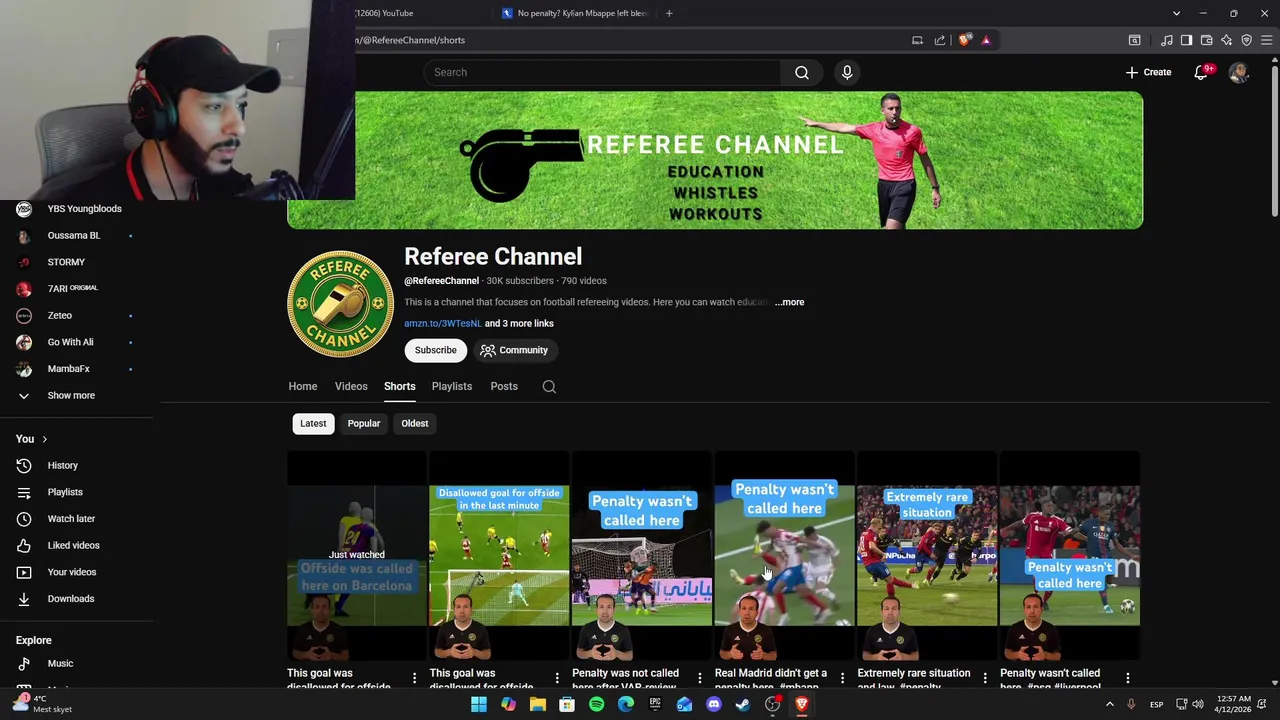The image size is (1280, 720).
Task: Open the options menu for 'Extremely rare situation' short
Action: click(x=985, y=679)
